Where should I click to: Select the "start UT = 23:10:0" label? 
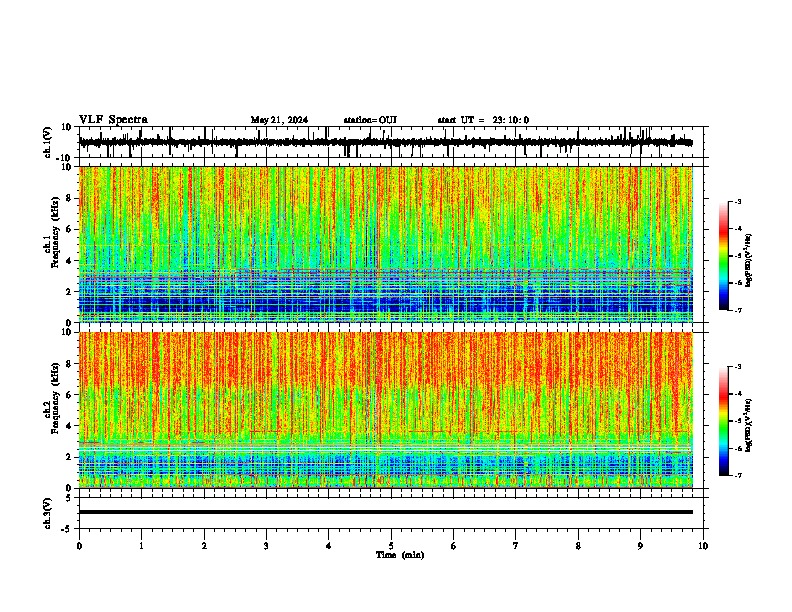pos(483,120)
